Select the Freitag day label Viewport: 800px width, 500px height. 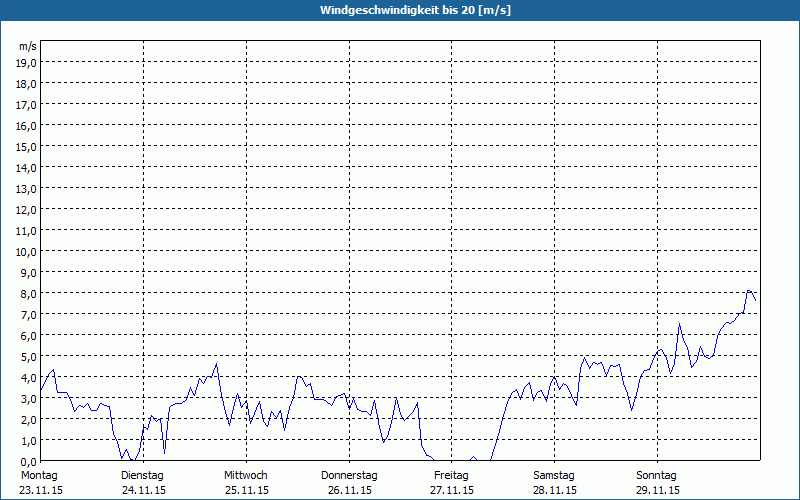pyautogui.click(x=451, y=476)
